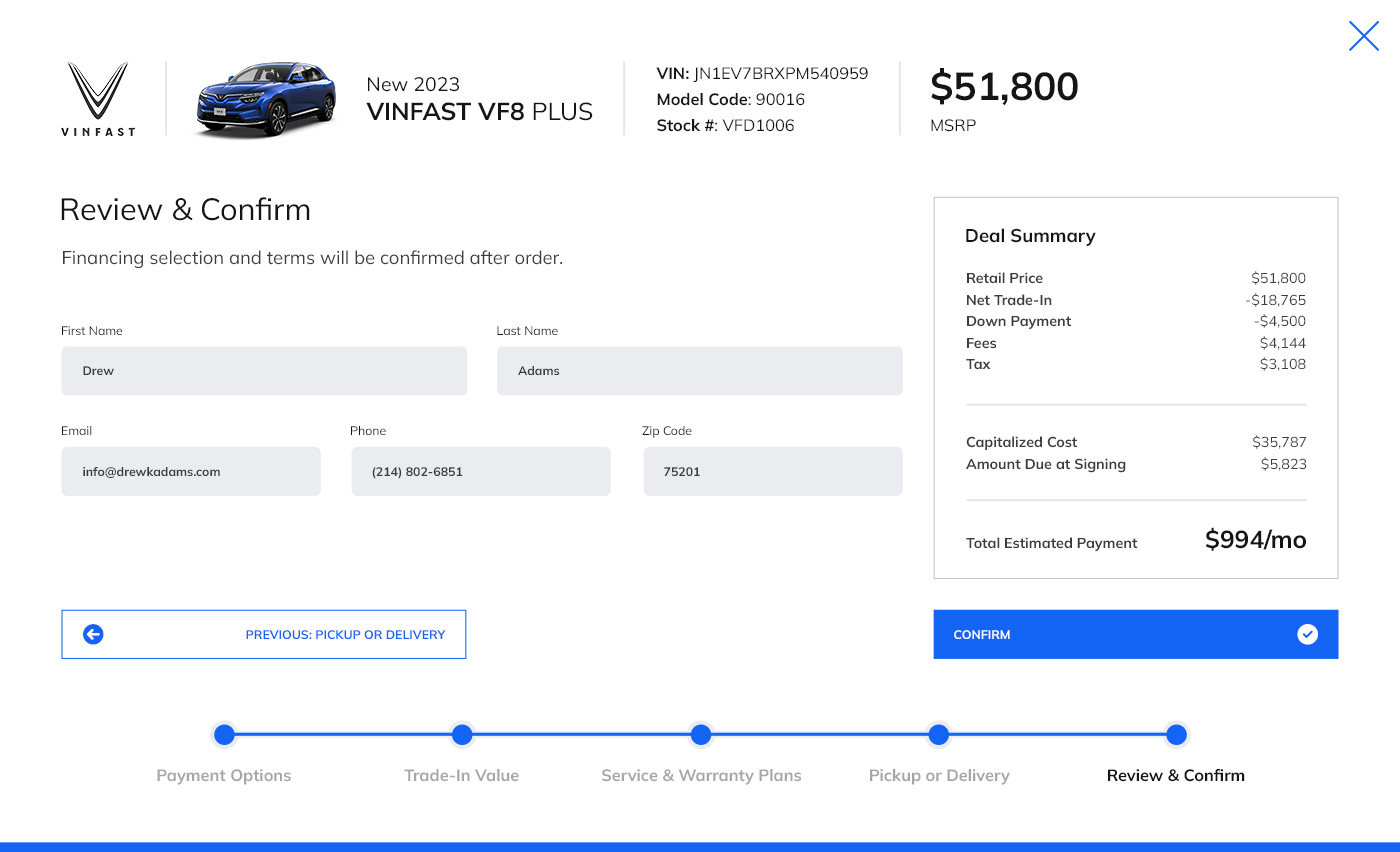Jump to the Payment Options step dot
The width and height of the screenshot is (1400, 852).
pyautogui.click(x=224, y=735)
